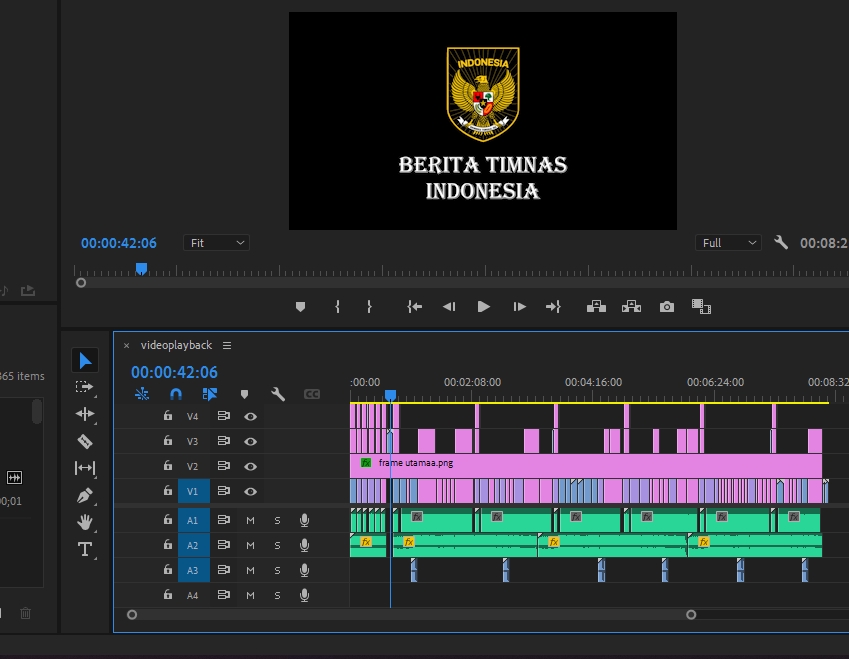Image resolution: width=849 pixels, height=659 pixels.
Task: Solo track A1
Action: [x=277, y=520]
